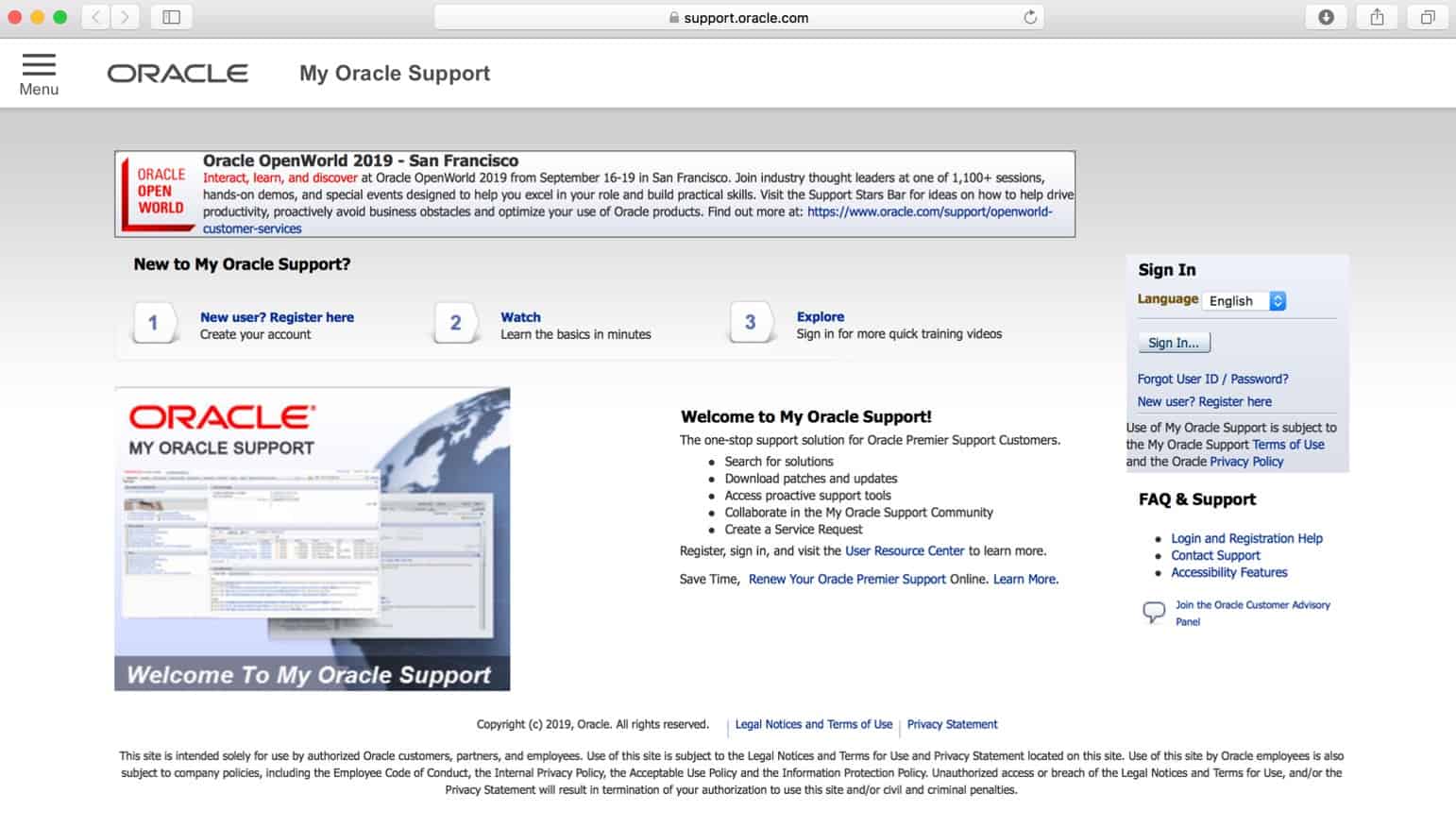Viewport: 1456px width, 828px height.
Task: Click inside the browser address bar
Action: coord(742,17)
